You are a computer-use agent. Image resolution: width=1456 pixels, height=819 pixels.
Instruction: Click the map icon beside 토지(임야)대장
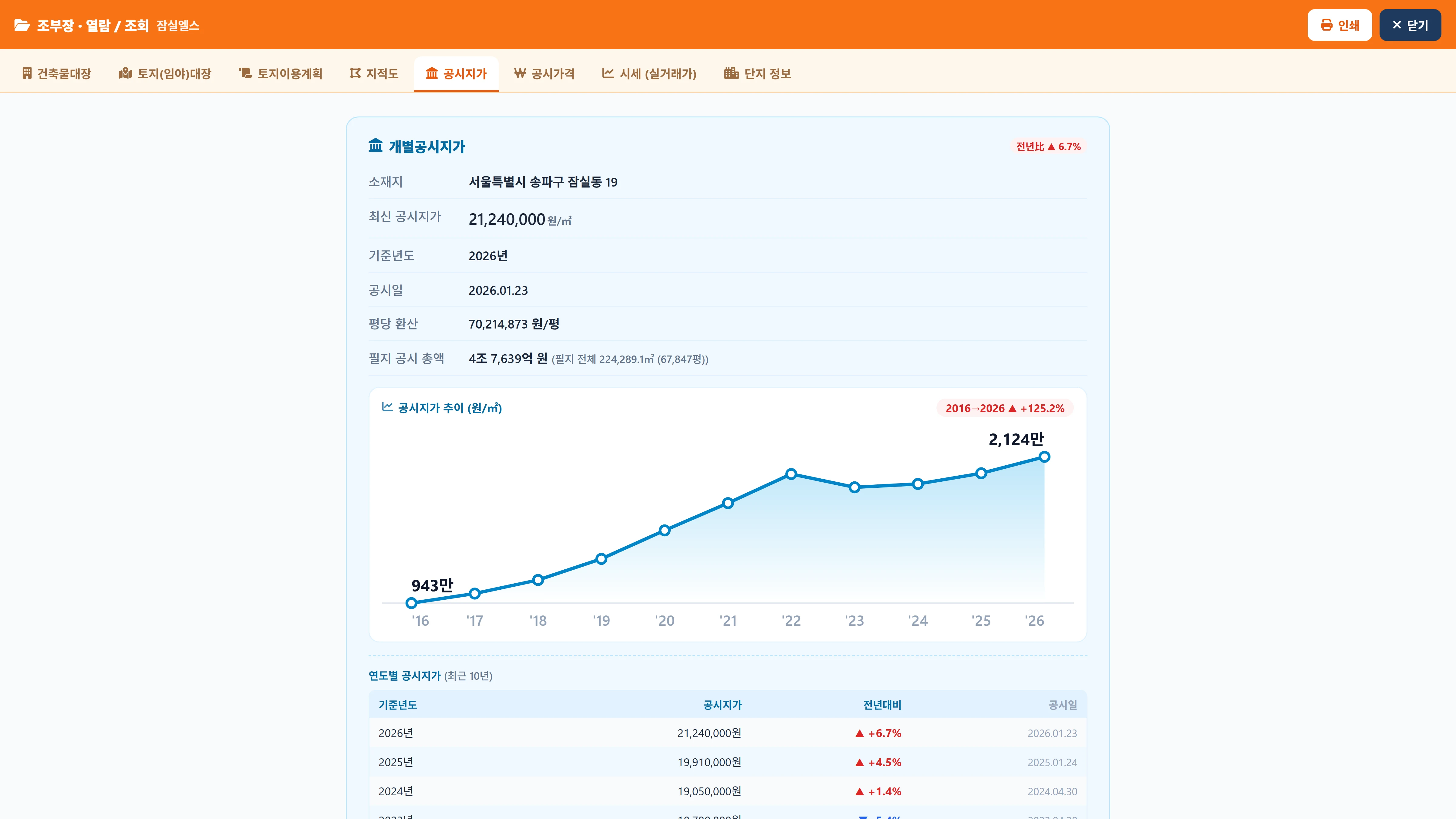coord(126,73)
